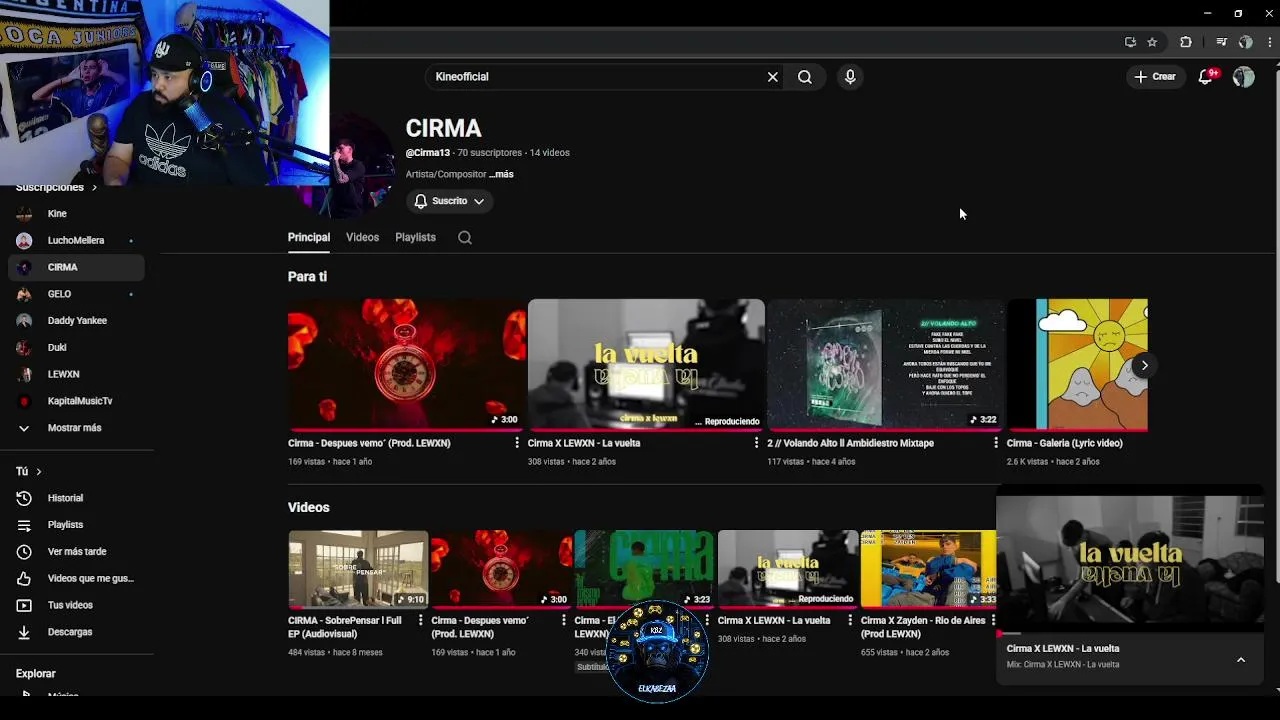Go to GELO channel
Viewport: 1280px width, 720px height.
pyautogui.click(x=77, y=294)
